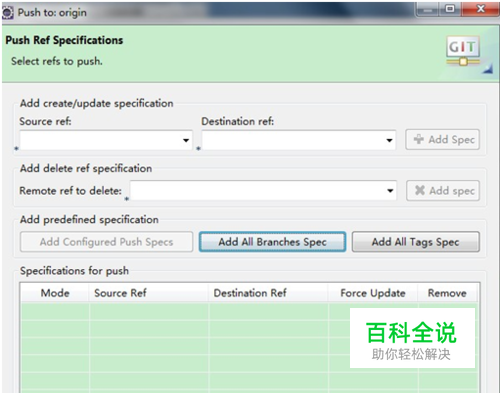Click the Add Configured Push Specs button
Image resolution: width=500 pixels, height=393 pixels.
tap(106, 242)
